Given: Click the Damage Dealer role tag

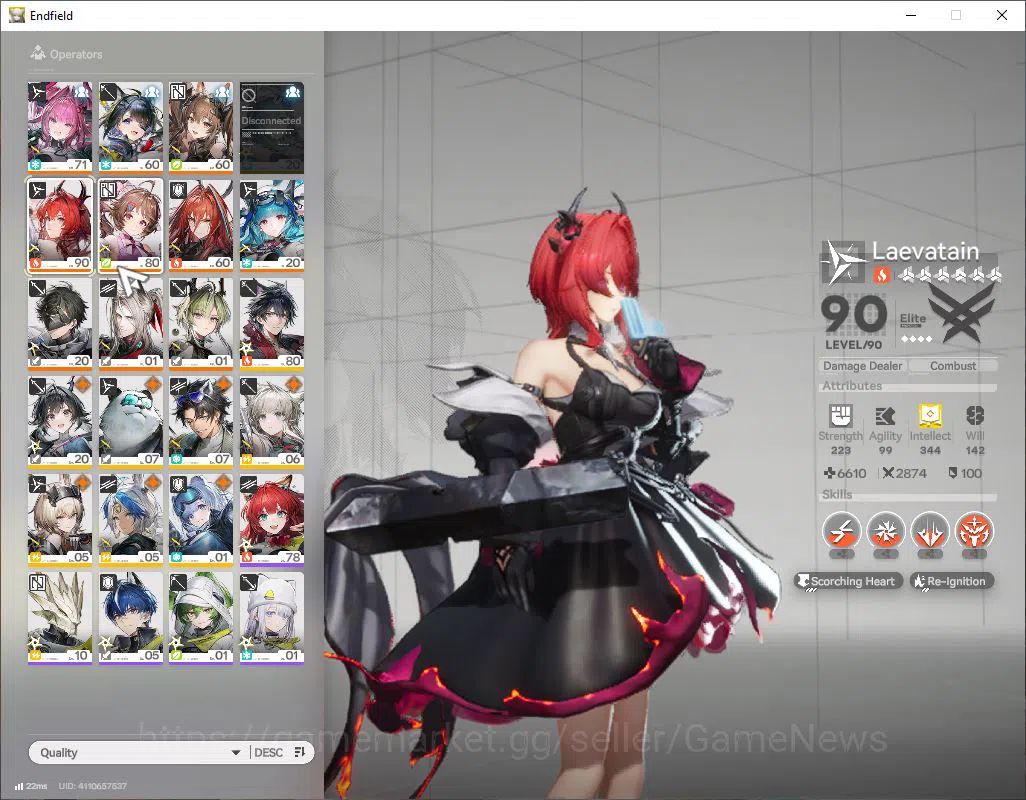Looking at the screenshot, I should (862, 366).
